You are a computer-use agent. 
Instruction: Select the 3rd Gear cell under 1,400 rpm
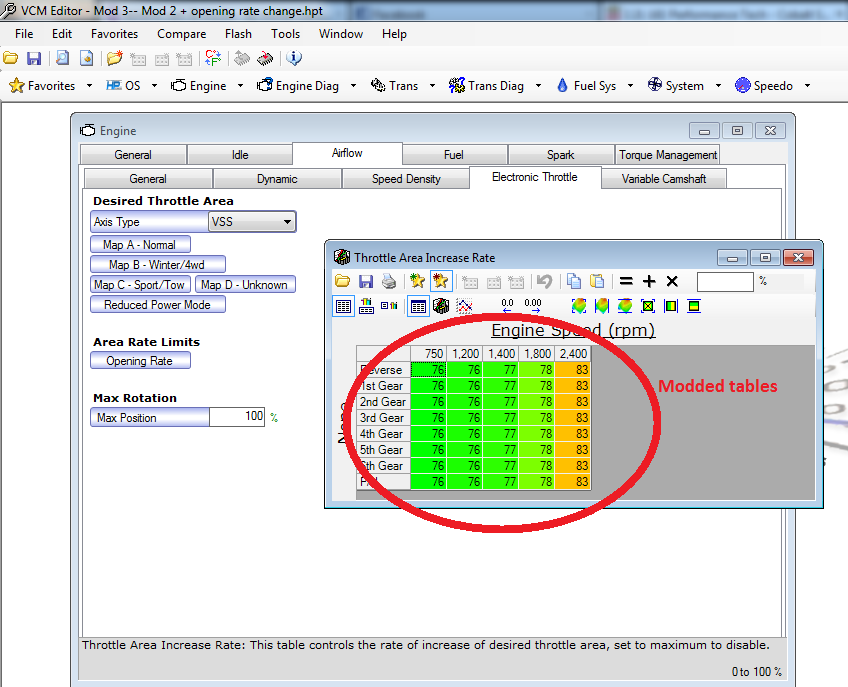[x=501, y=418]
